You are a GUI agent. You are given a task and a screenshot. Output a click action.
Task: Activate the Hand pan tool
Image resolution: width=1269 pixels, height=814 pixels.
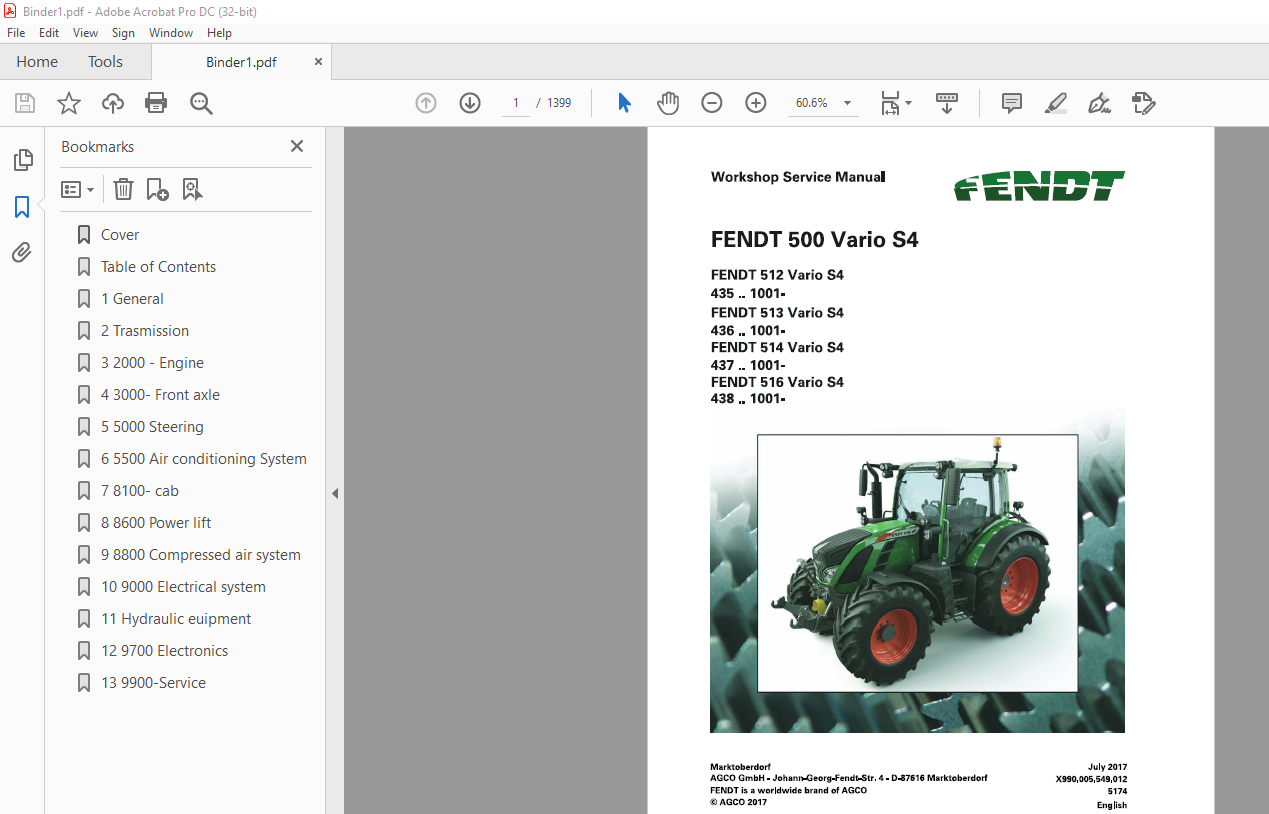click(668, 103)
